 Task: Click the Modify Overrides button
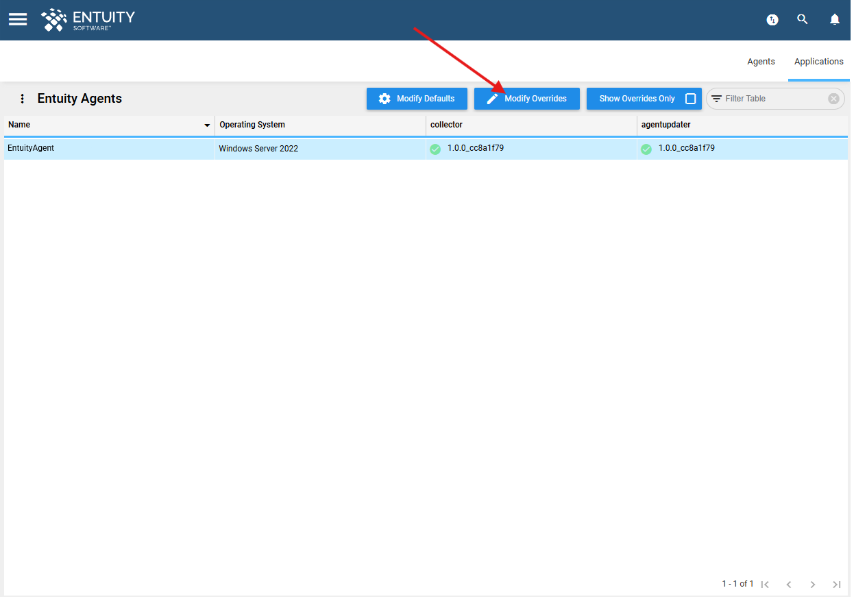(527, 99)
